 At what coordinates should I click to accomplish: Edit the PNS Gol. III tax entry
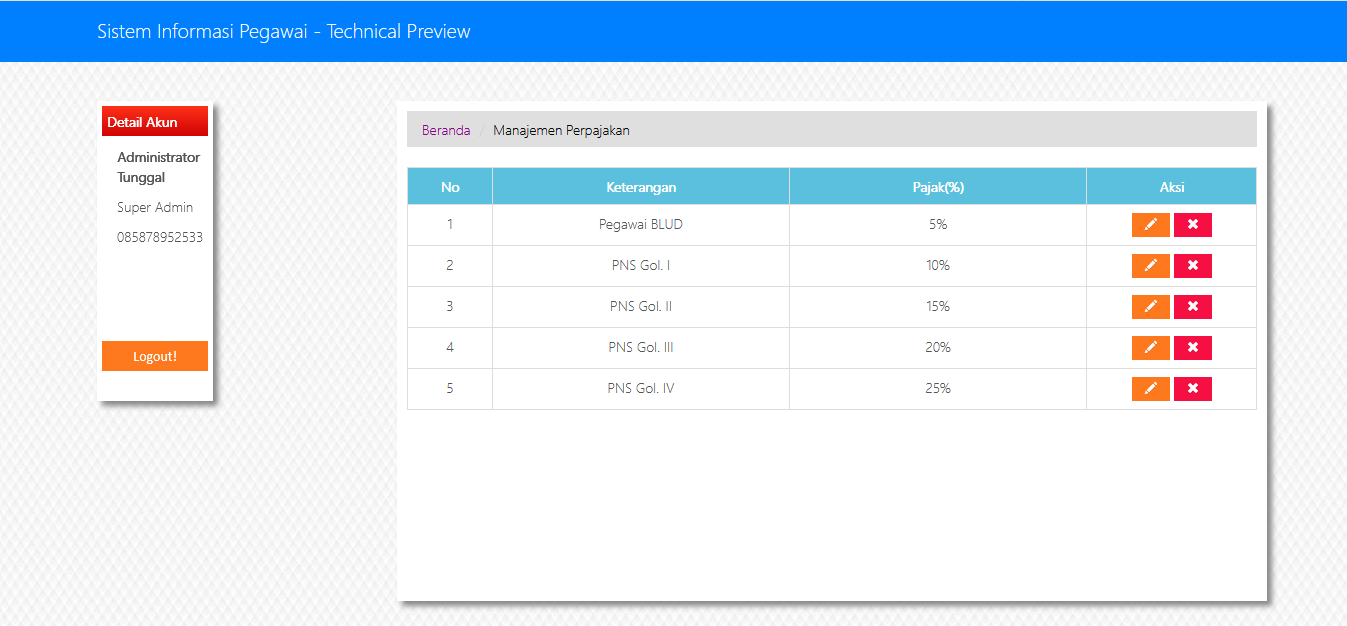[x=1150, y=348]
